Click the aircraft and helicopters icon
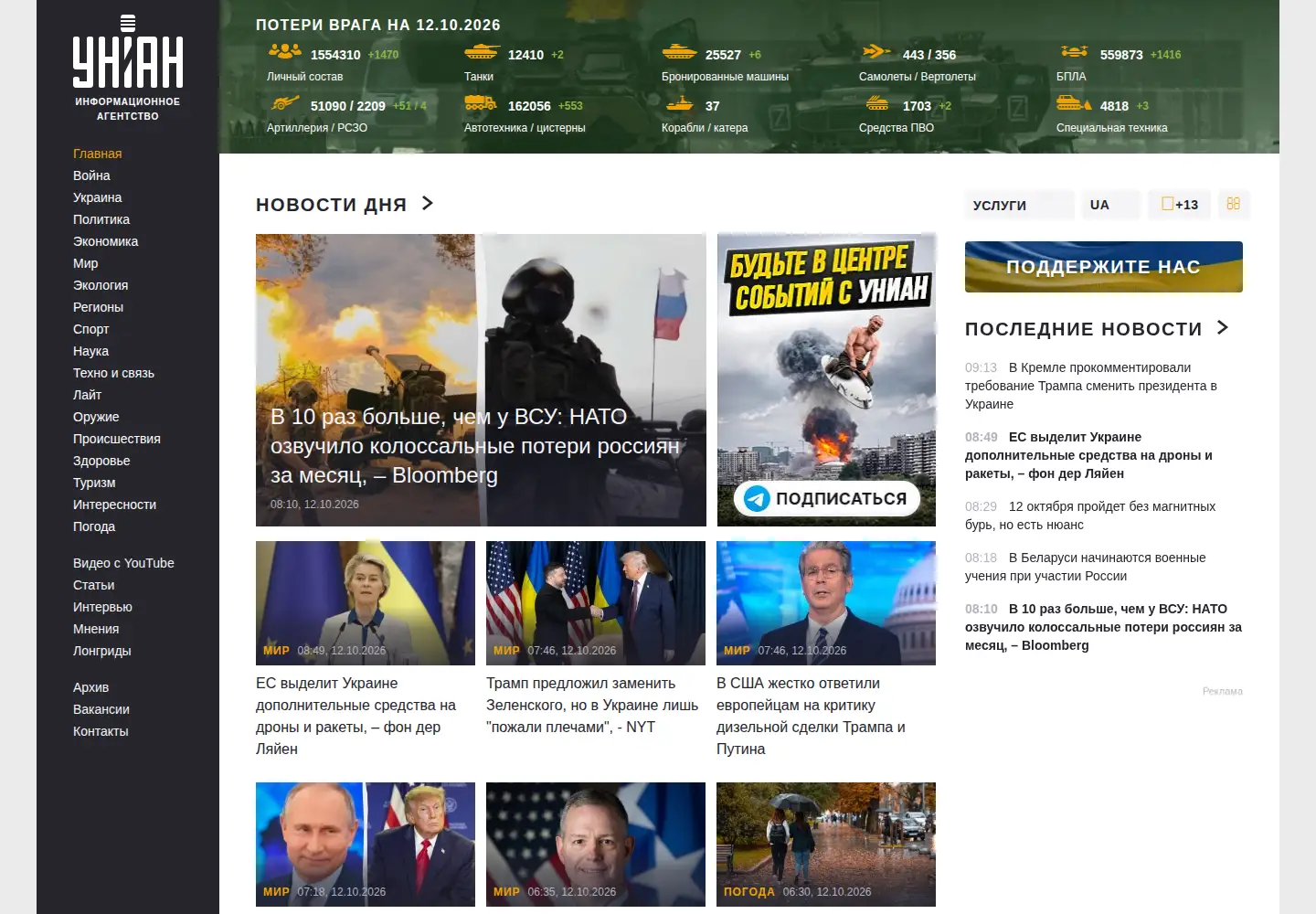Viewport: 1316px width, 914px height. [x=876, y=52]
